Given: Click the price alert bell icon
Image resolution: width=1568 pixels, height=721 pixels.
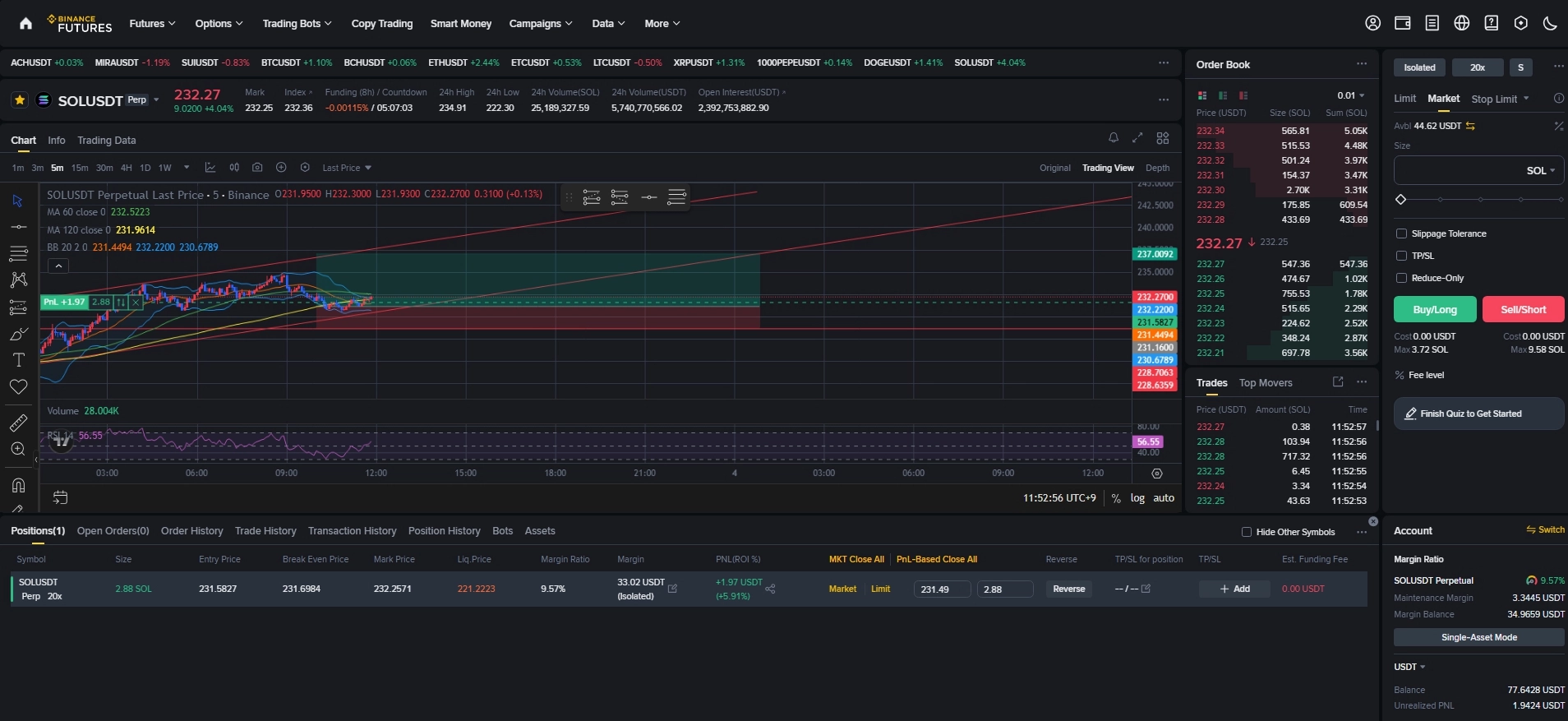Looking at the screenshot, I should click(1113, 138).
